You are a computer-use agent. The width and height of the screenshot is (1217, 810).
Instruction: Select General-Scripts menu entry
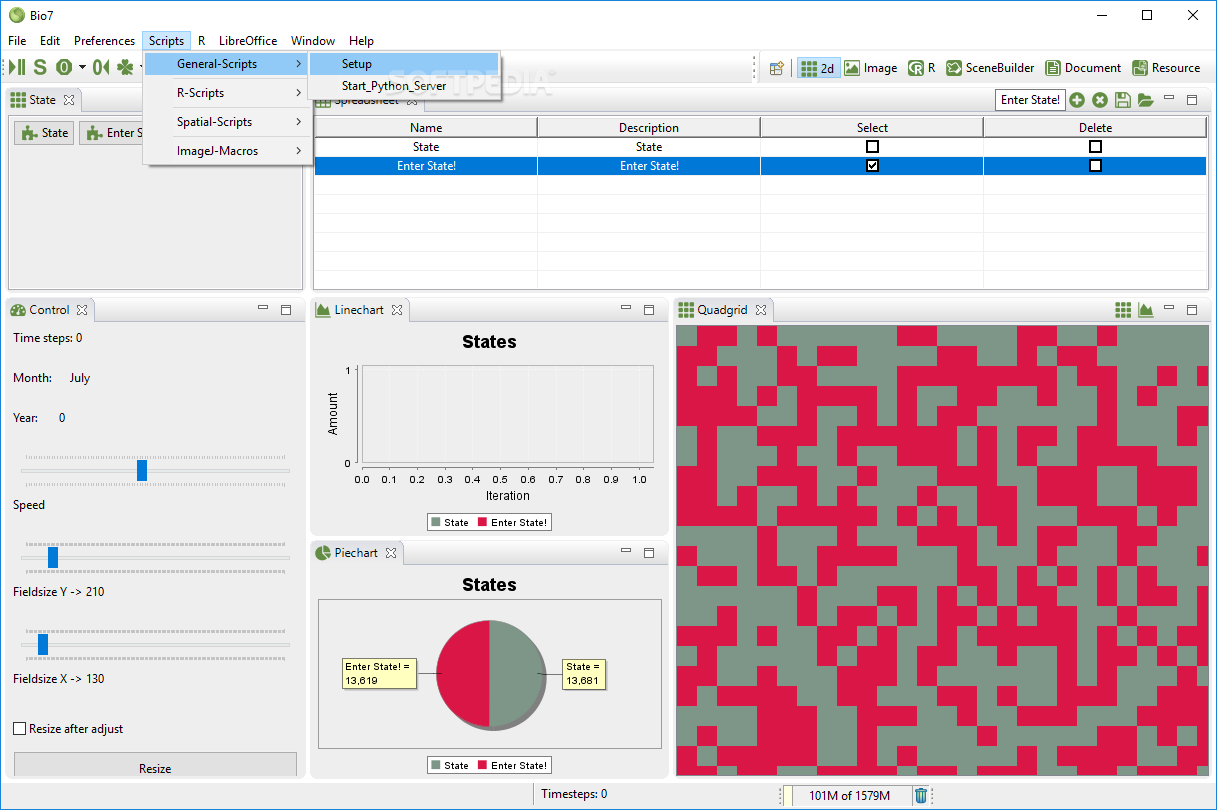coord(229,64)
